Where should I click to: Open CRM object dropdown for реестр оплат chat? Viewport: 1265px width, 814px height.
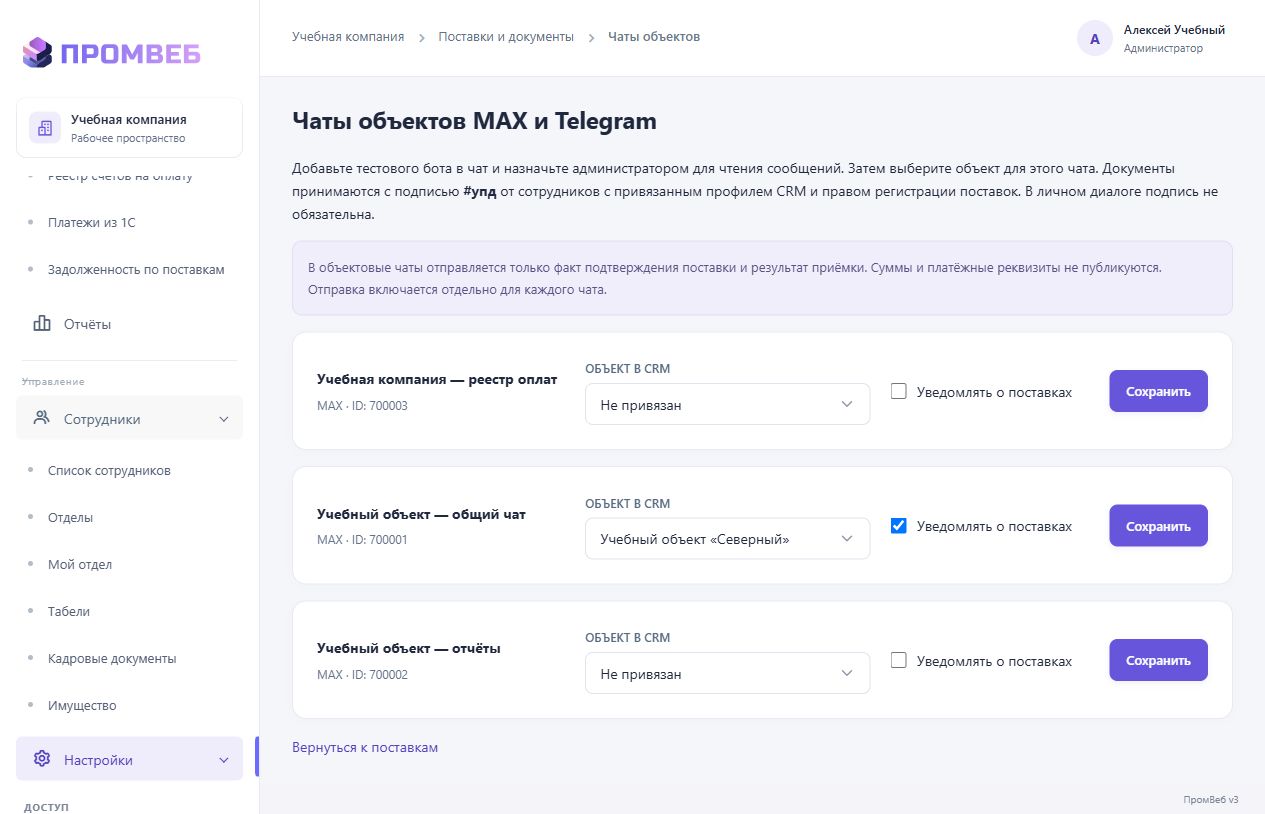coord(727,405)
